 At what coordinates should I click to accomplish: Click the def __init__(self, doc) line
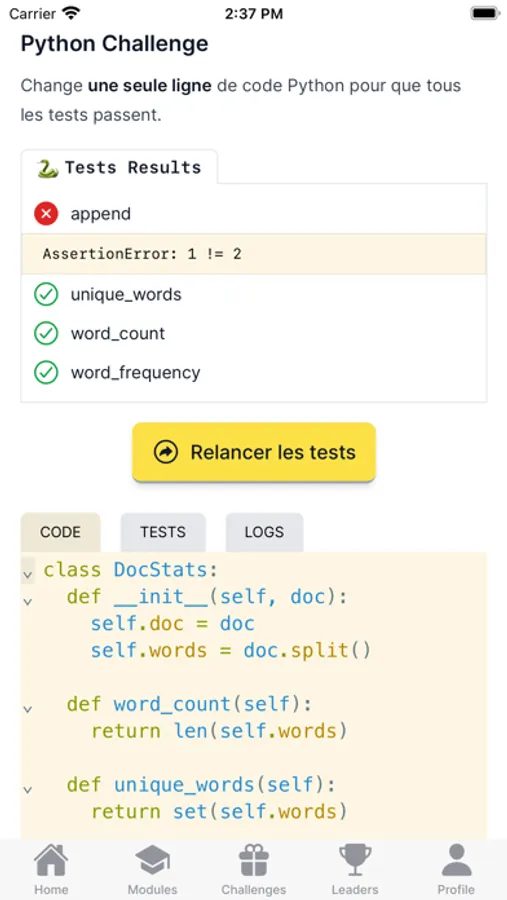pyautogui.click(x=207, y=597)
